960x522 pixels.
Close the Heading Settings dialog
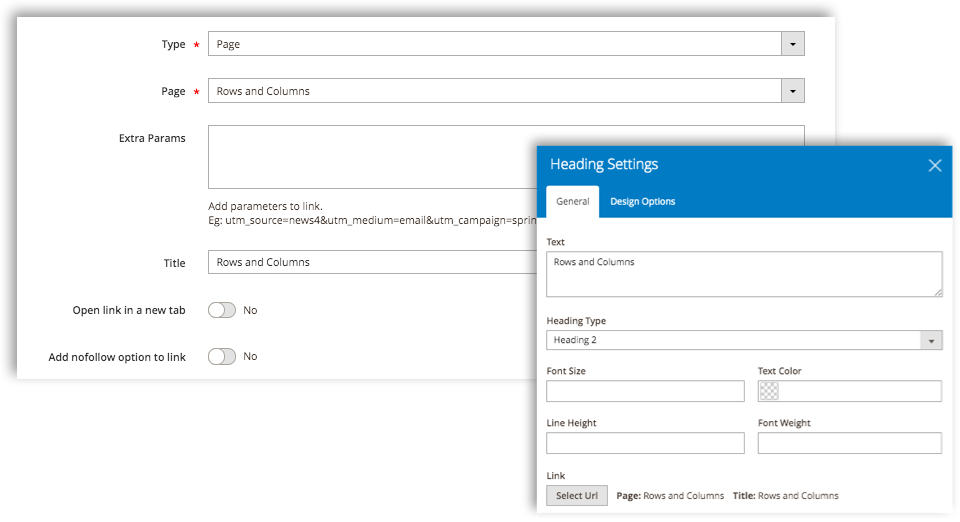click(x=934, y=165)
